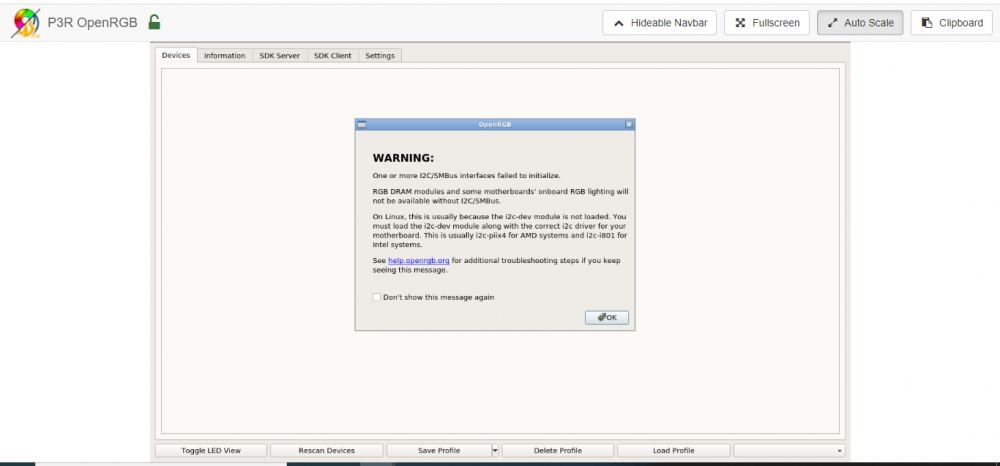Image resolution: width=1000 pixels, height=466 pixels.
Task: Click the WARNING: heading text
Action: coord(403,158)
